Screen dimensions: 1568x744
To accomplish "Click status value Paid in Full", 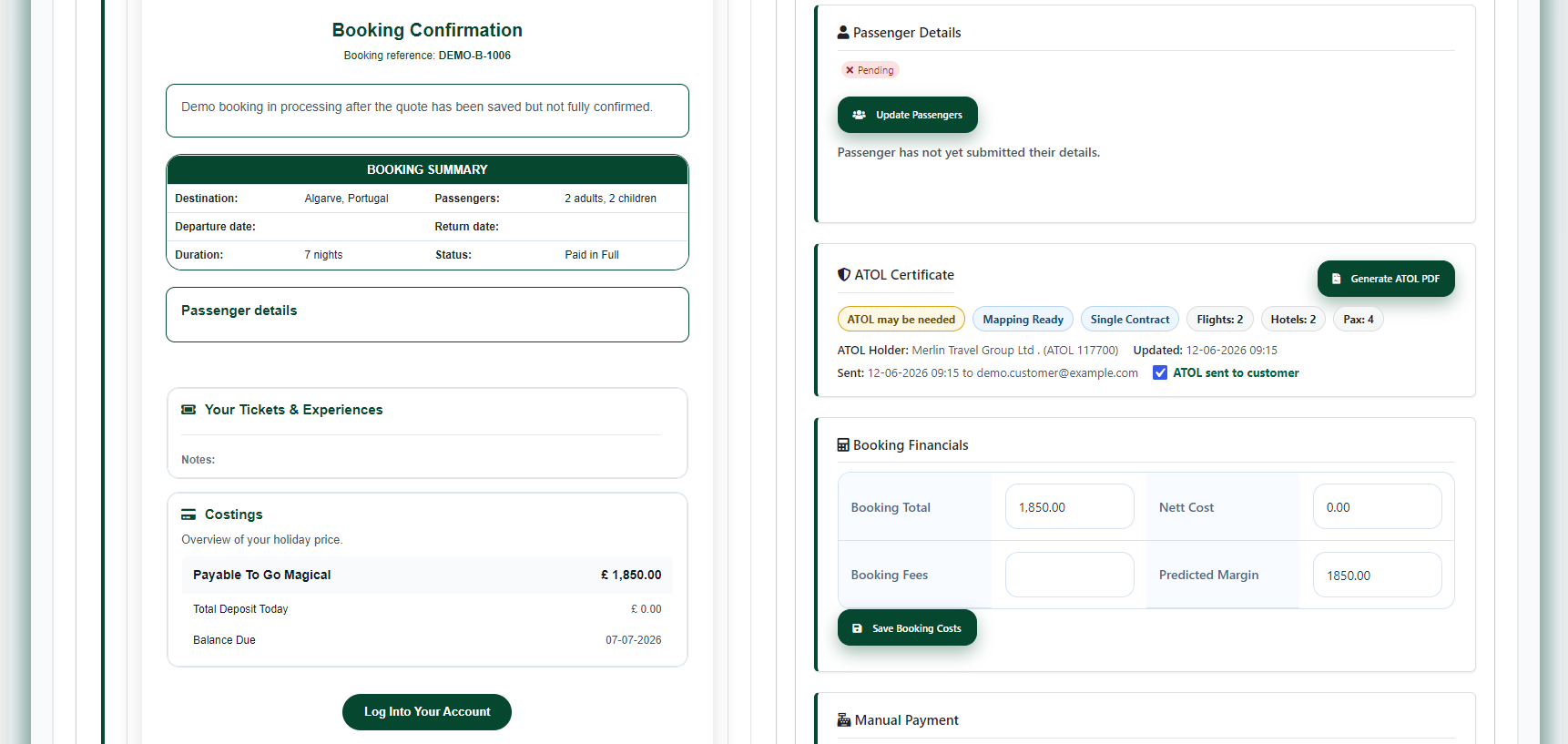I will pyautogui.click(x=592, y=255).
